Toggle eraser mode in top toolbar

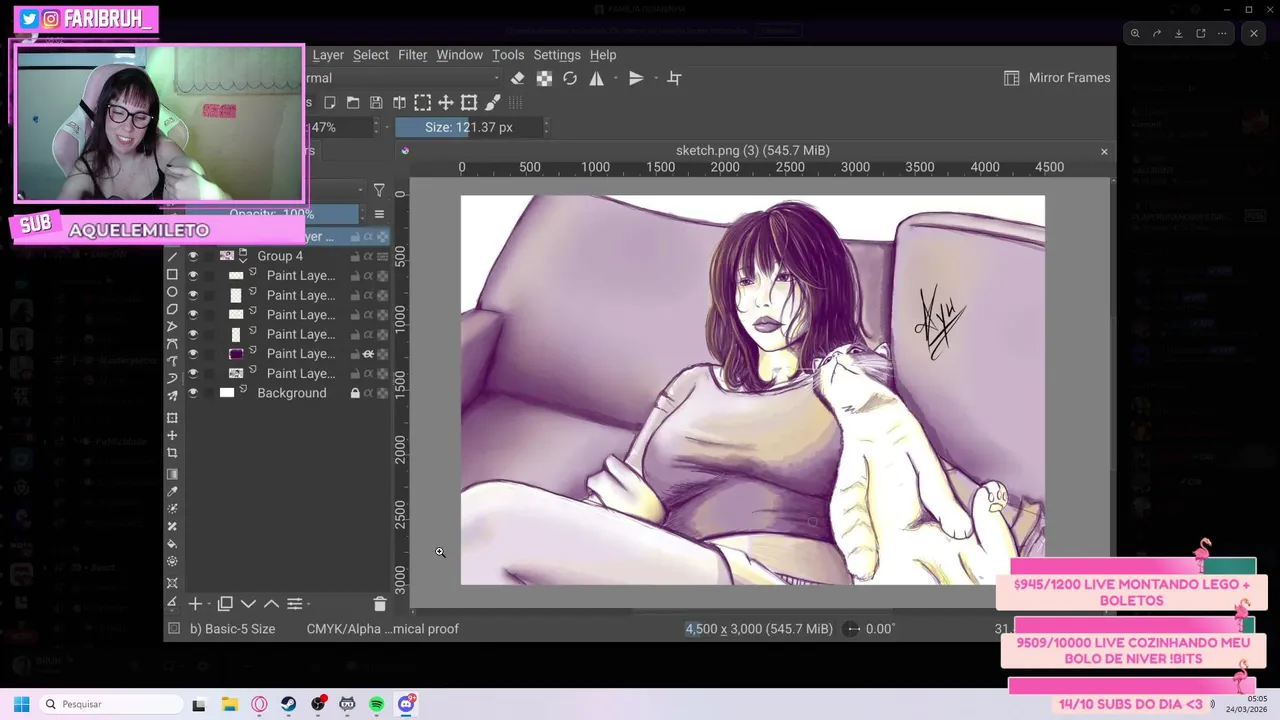coord(517,78)
